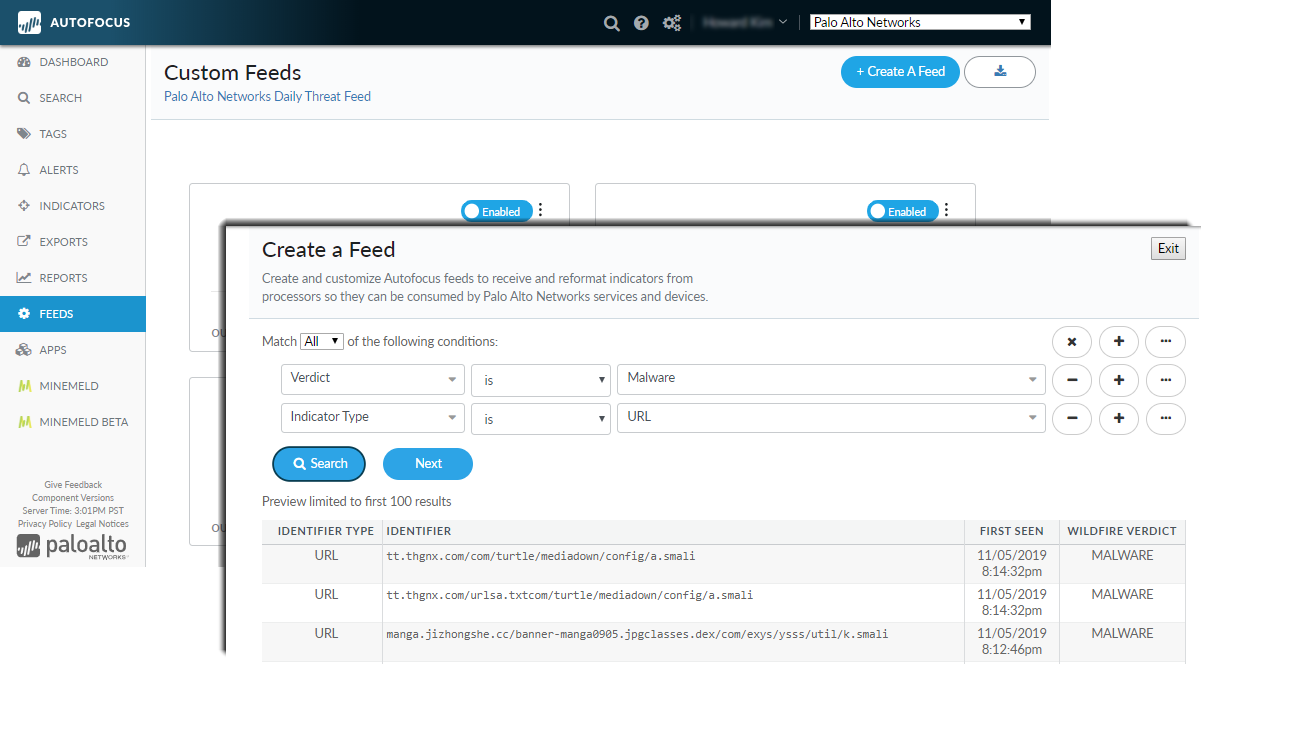1313x741 pixels.
Task: Open MineMeld Beta from the sidebar
Action: tap(83, 422)
